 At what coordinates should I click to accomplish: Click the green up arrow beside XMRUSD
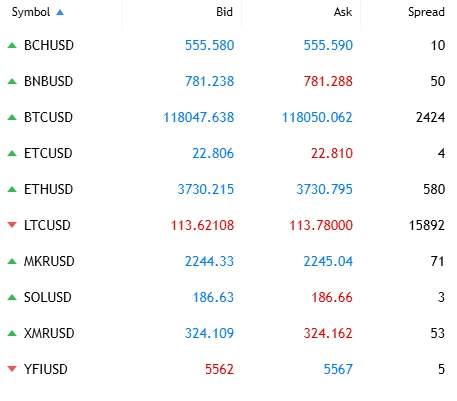pyautogui.click(x=12, y=333)
